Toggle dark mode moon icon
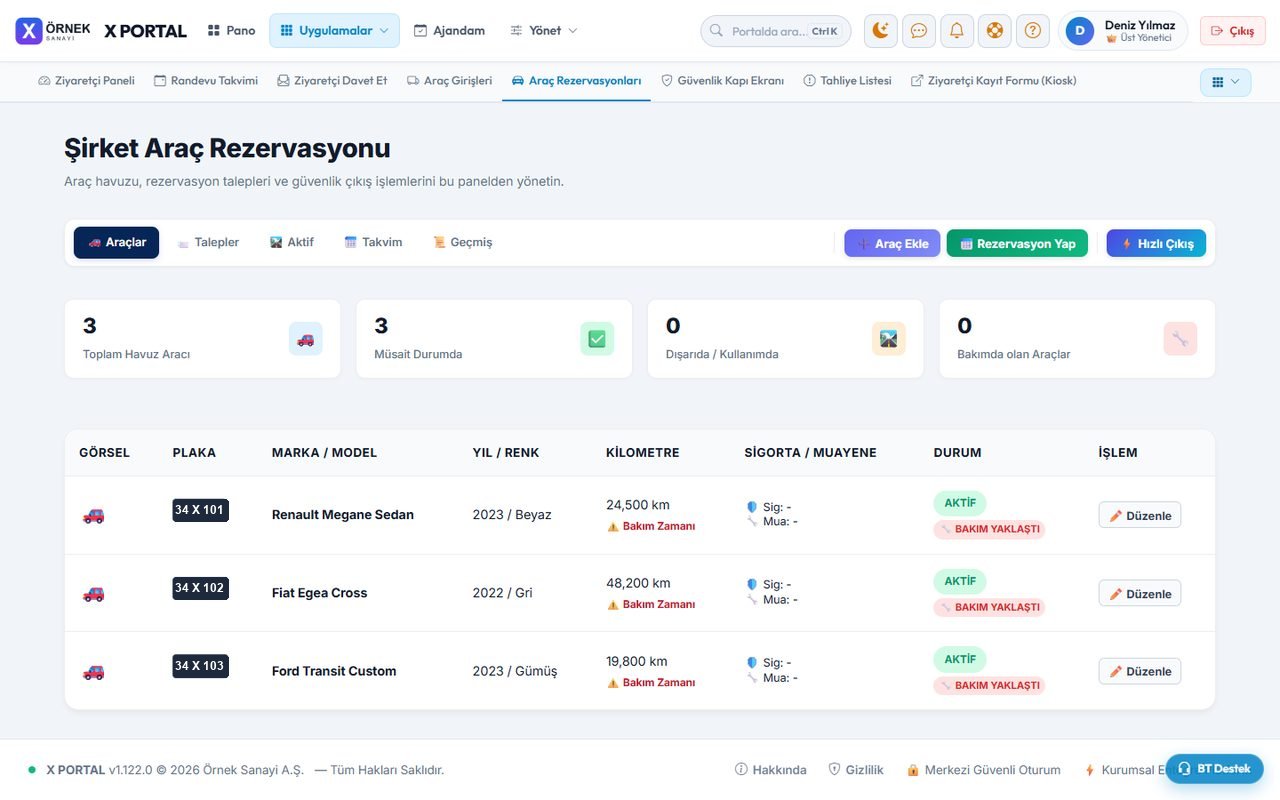This screenshot has width=1280, height=800. point(881,31)
